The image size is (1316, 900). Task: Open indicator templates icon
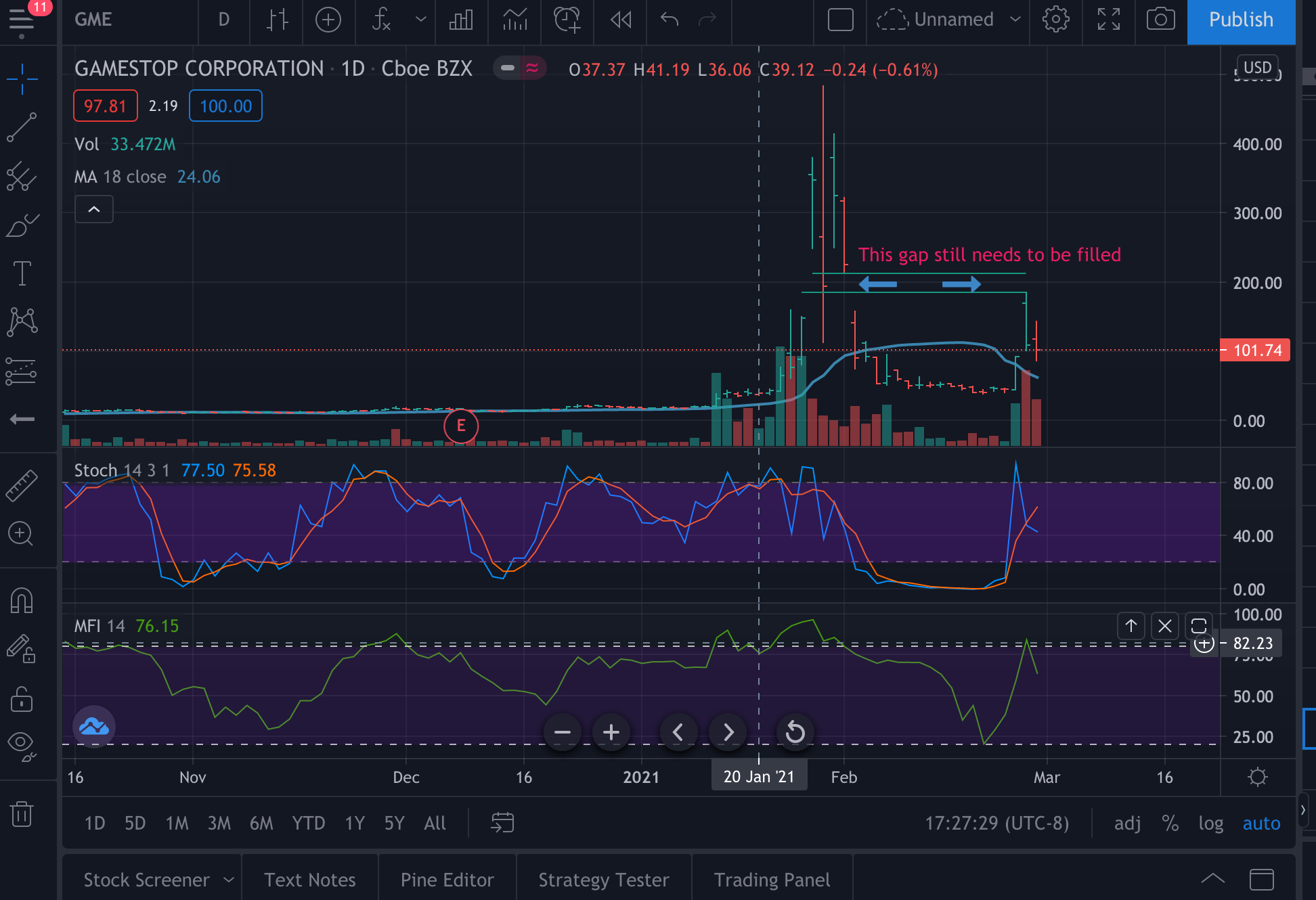515,20
